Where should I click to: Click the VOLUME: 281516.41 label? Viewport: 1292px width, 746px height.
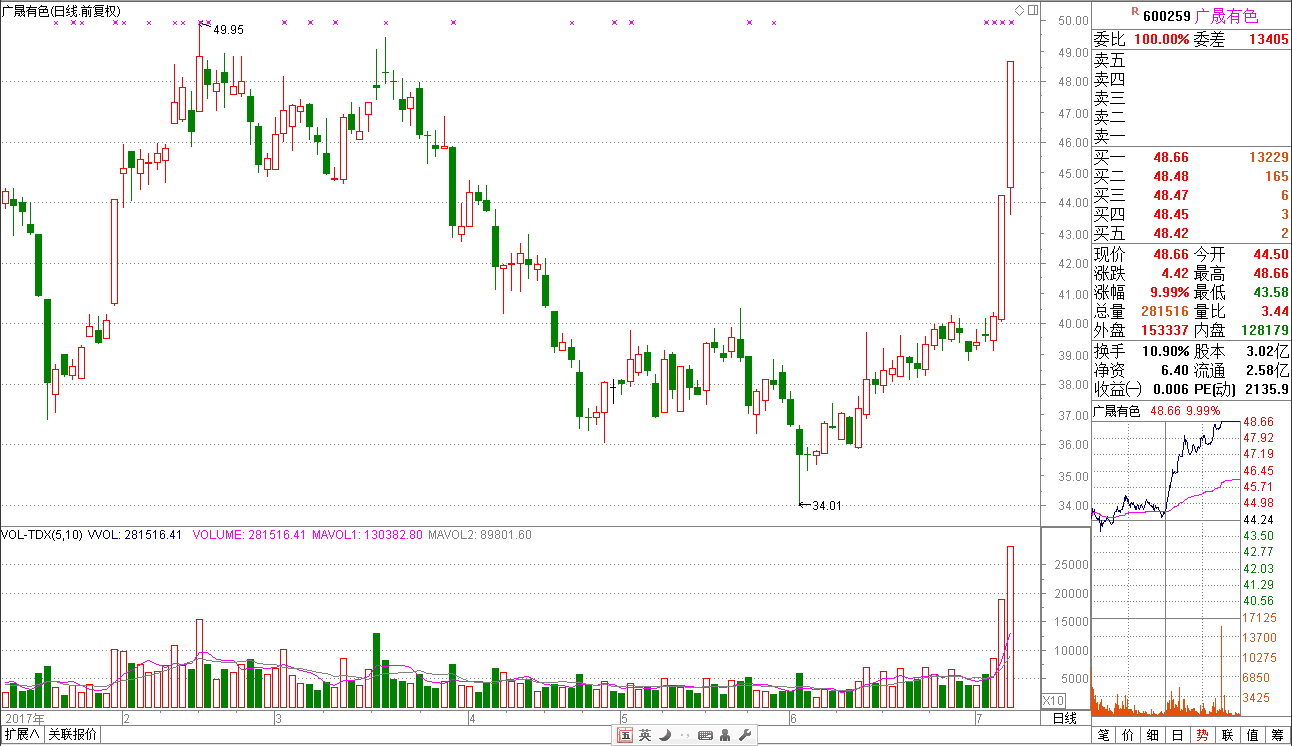click(249, 535)
